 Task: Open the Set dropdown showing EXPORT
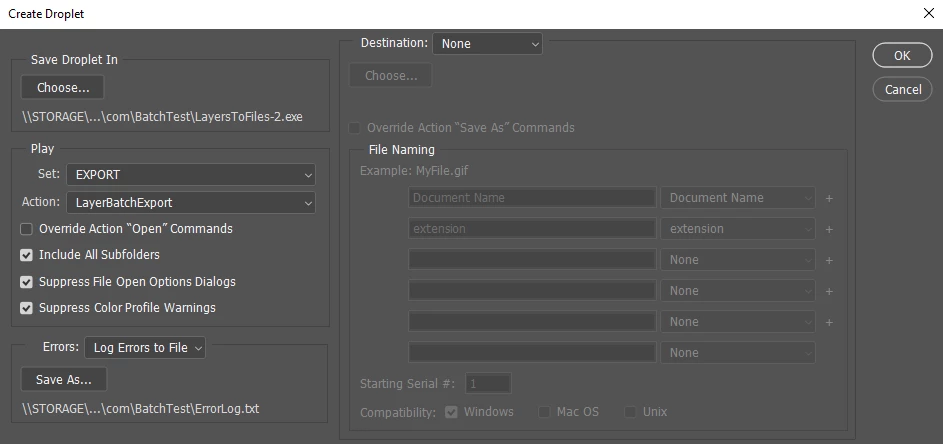tap(191, 174)
